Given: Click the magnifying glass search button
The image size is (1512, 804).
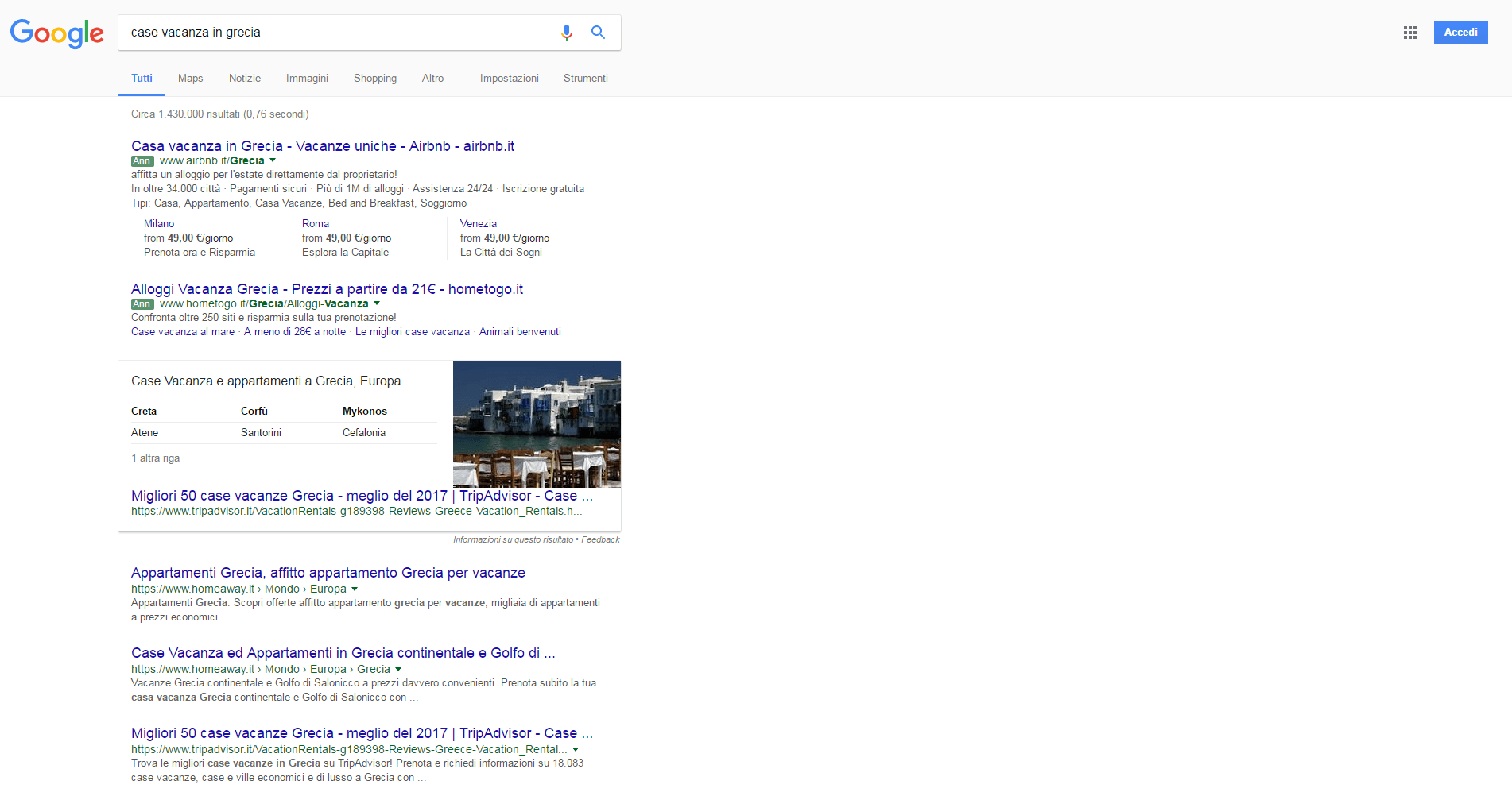Looking at the screenshot, I should [598, 33].
